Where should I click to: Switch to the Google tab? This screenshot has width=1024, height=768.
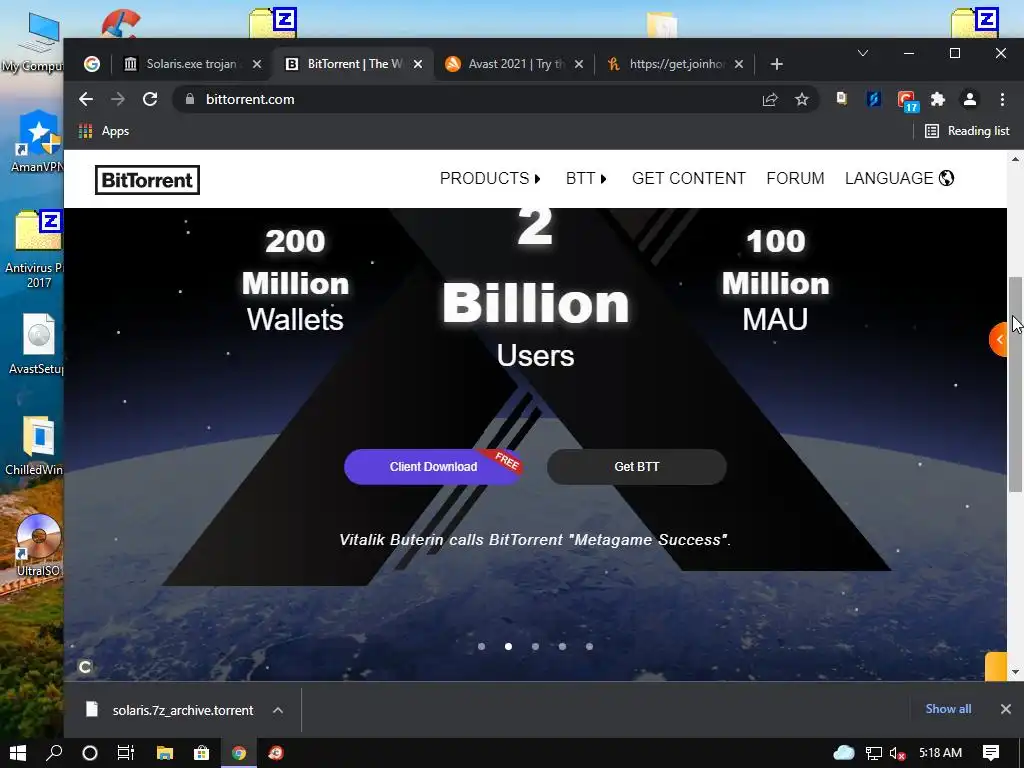(92, 64)
